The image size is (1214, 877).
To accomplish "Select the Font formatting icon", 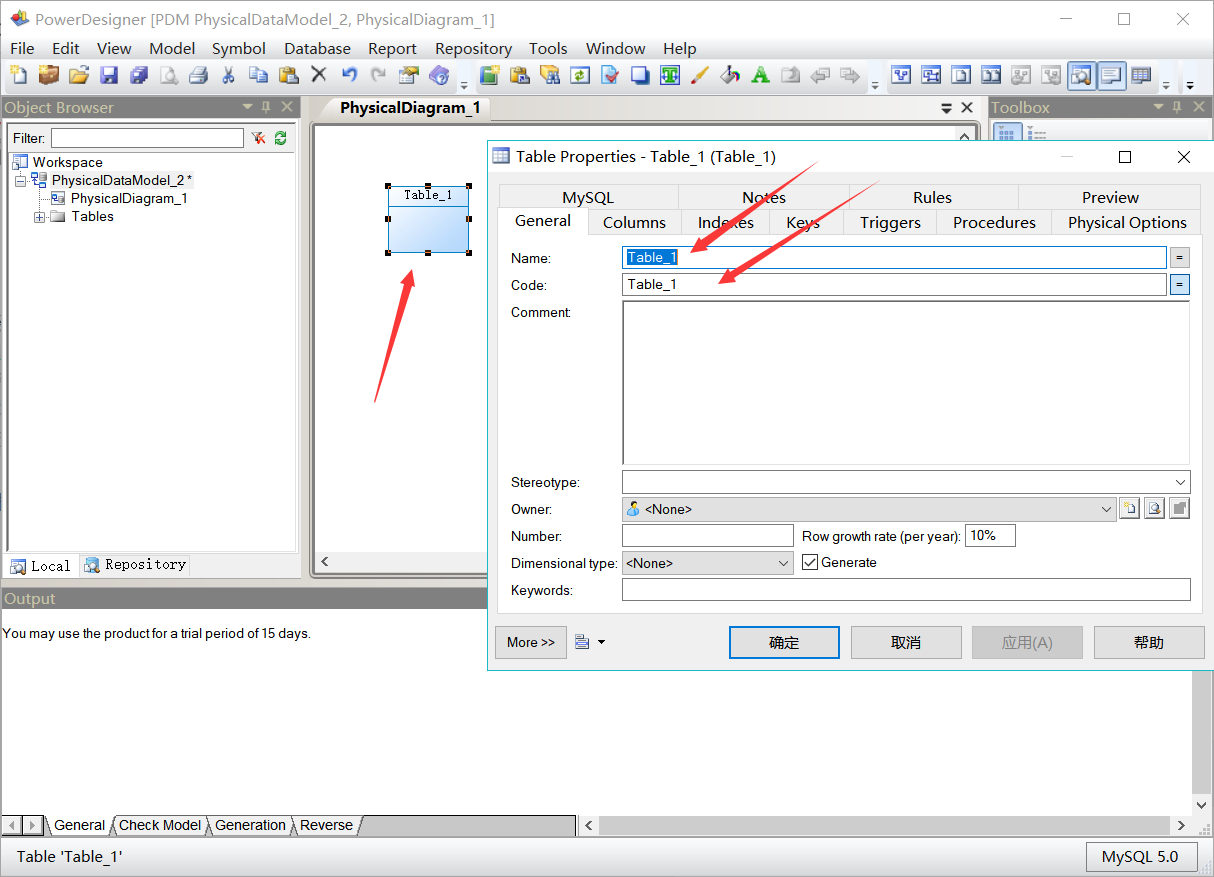I will click(x=758, y=75).
